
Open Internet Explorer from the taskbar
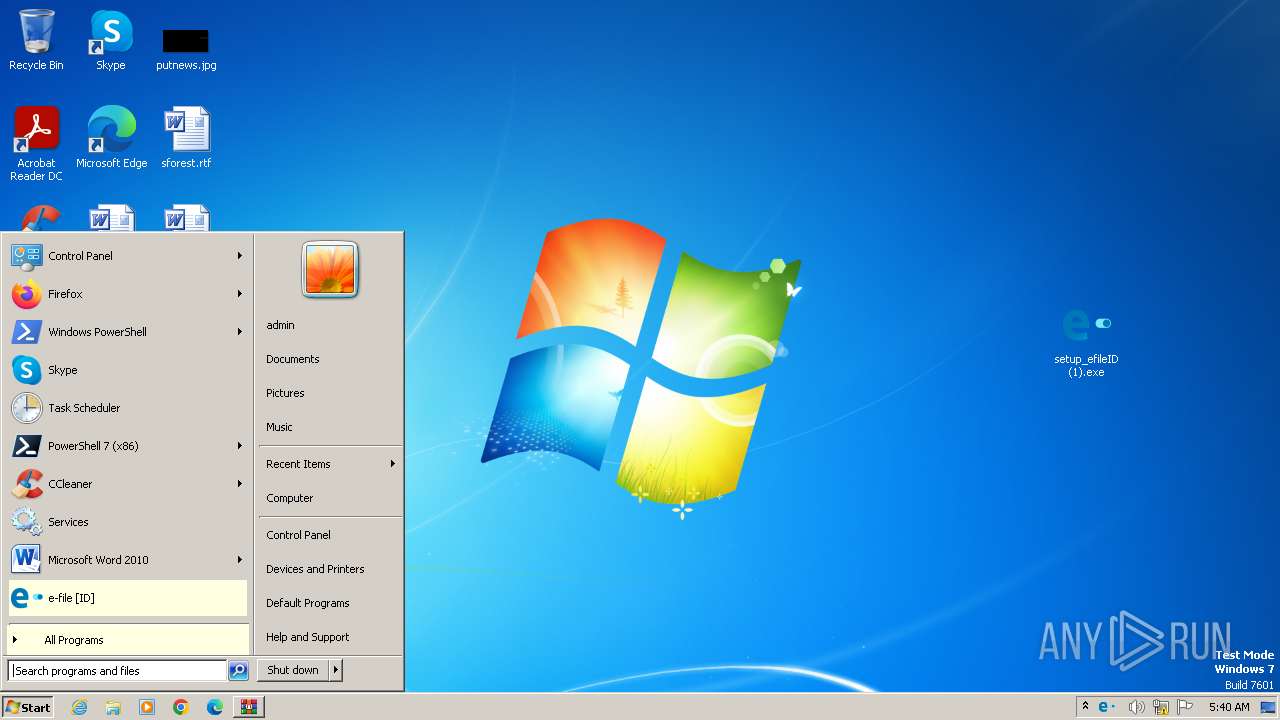pyautogui.click(x=79, y=707)
